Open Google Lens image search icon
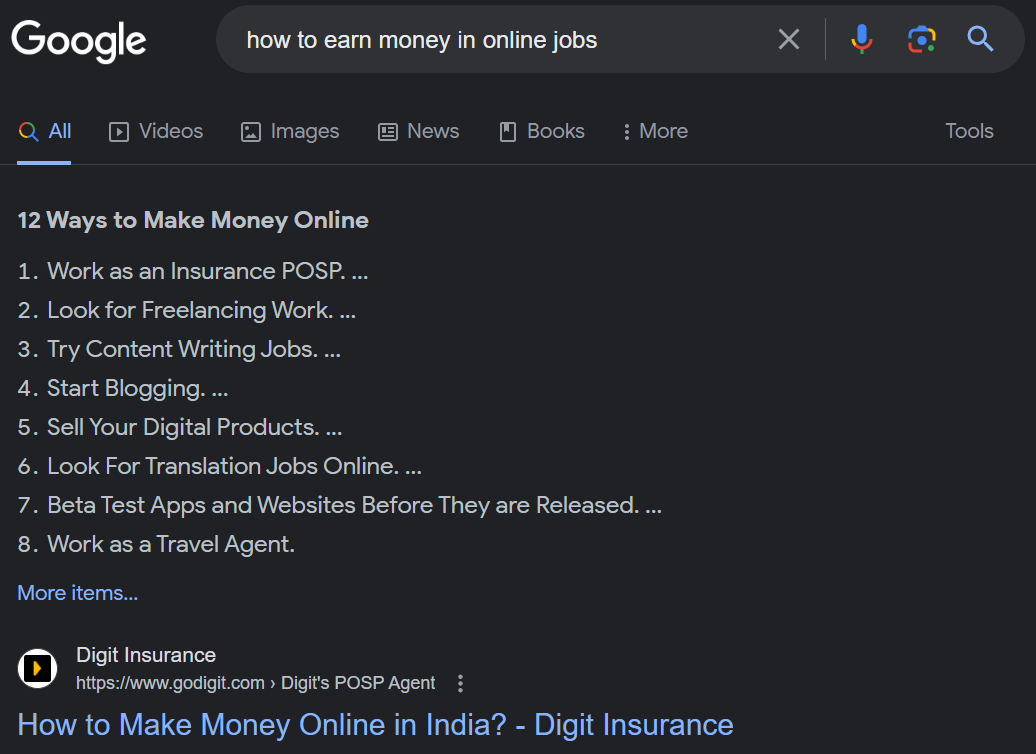This screenshot has width=1036, height=754. (x=922, y=40)
